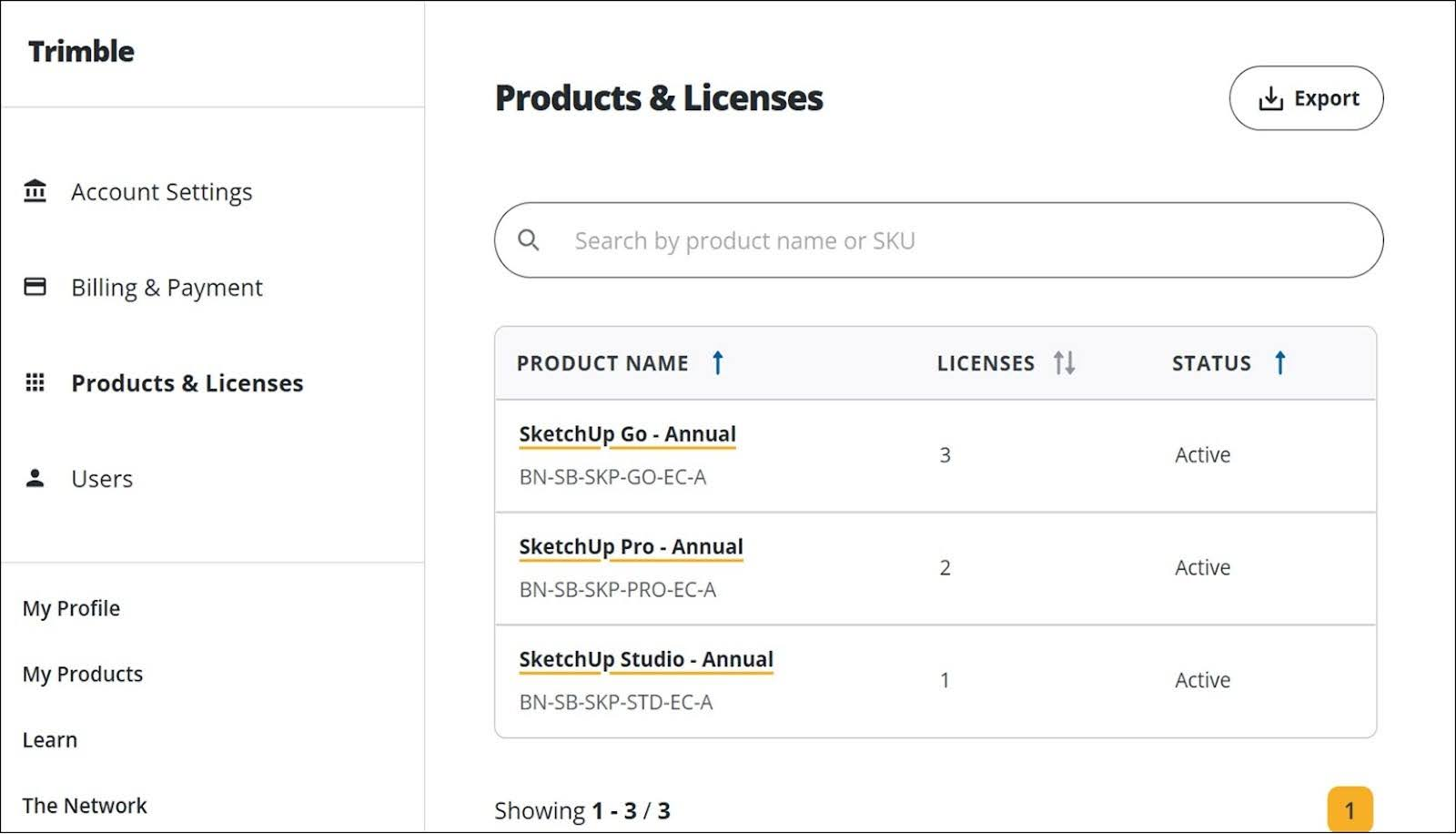Image resolution: width=1456 pixels, height=834 pixels.
Task: Click the Account Settings bank icon
Action: pos(35,191)
